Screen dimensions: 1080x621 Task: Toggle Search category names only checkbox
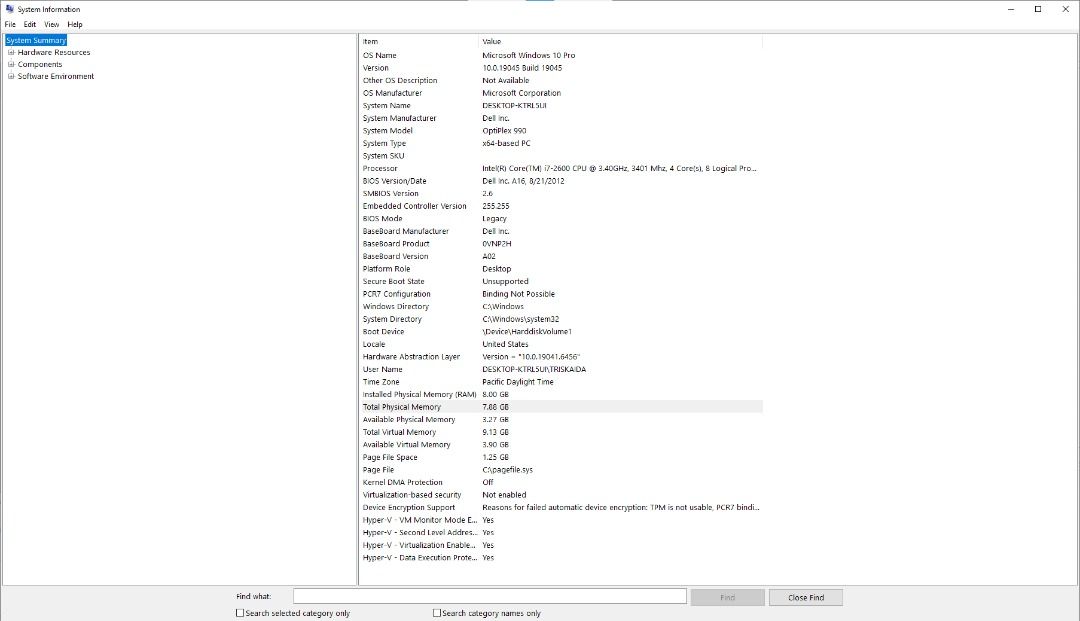437,613
